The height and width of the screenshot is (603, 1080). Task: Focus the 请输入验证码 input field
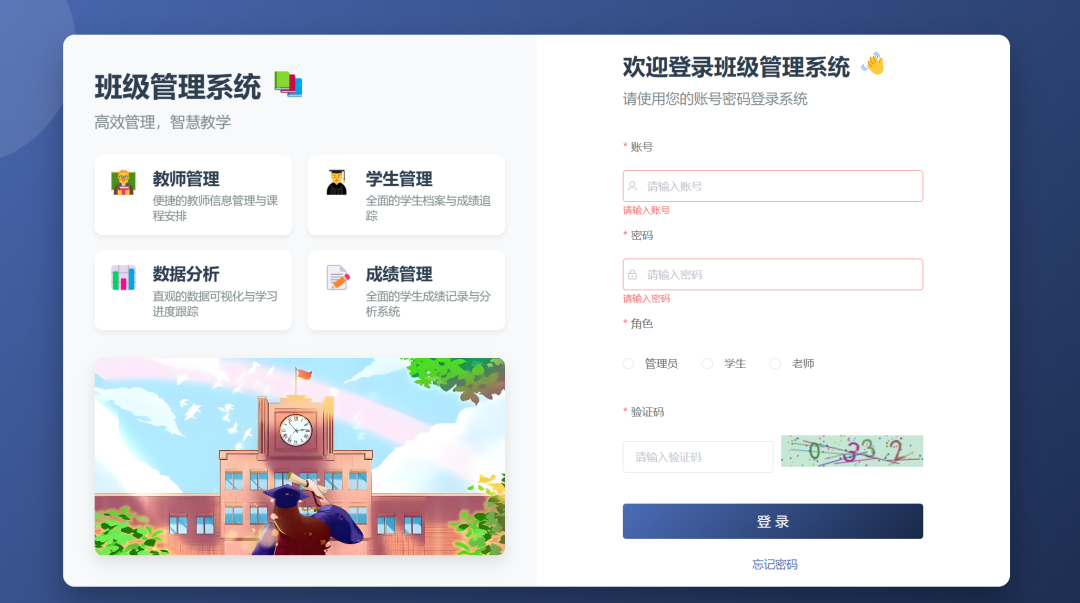pyautogui.click(x=698, y=457)
